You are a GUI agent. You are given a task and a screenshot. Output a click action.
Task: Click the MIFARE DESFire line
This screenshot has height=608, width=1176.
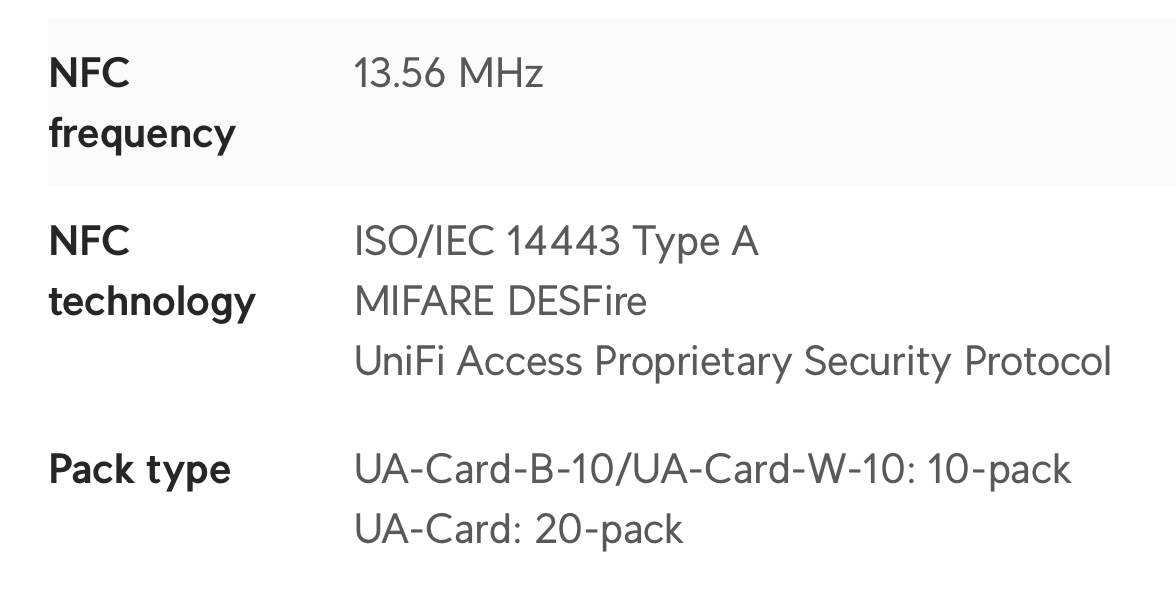(500, 301)
